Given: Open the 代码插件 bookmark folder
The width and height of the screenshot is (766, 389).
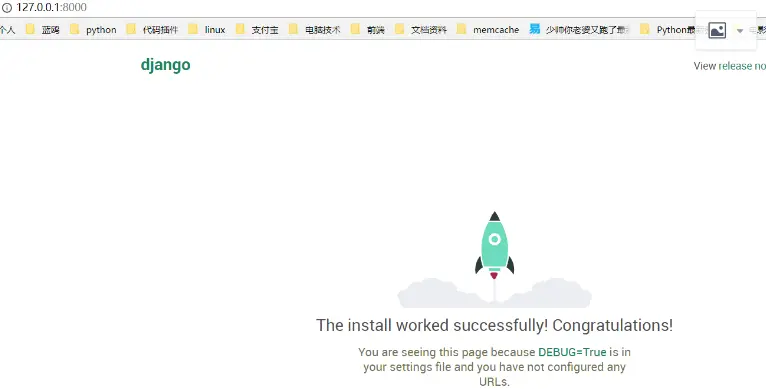Looking at the screenshot, I should click(x=152, y=30).
